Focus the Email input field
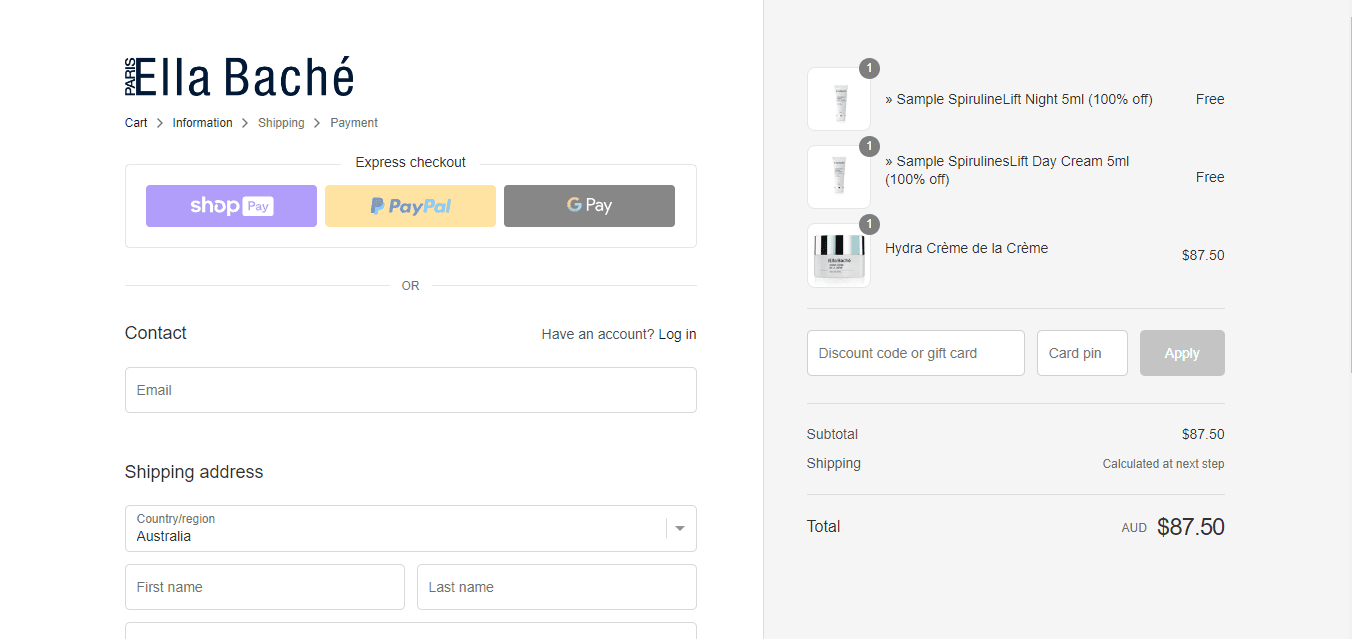This screenshot has height=639, width=1352. (410, 390)
